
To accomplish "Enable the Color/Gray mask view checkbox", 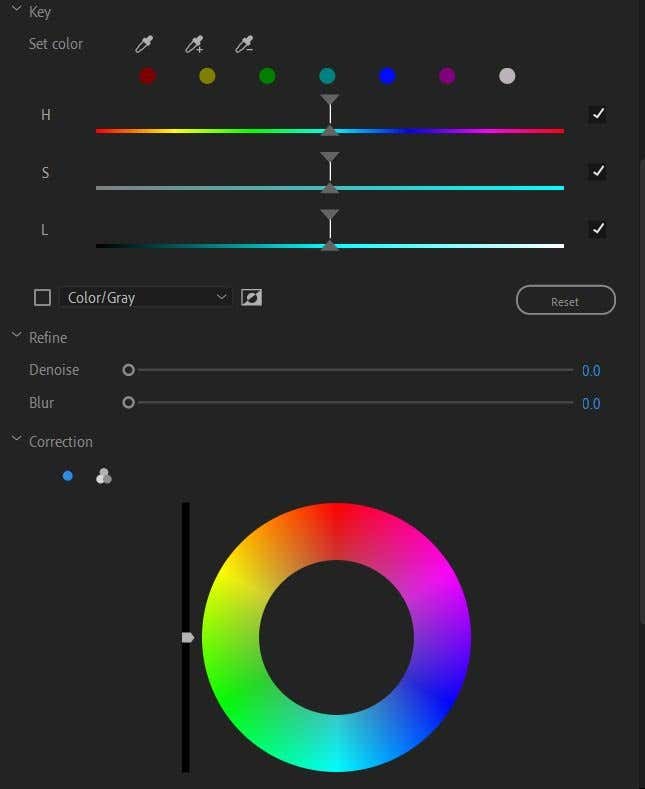I will 42,297.
